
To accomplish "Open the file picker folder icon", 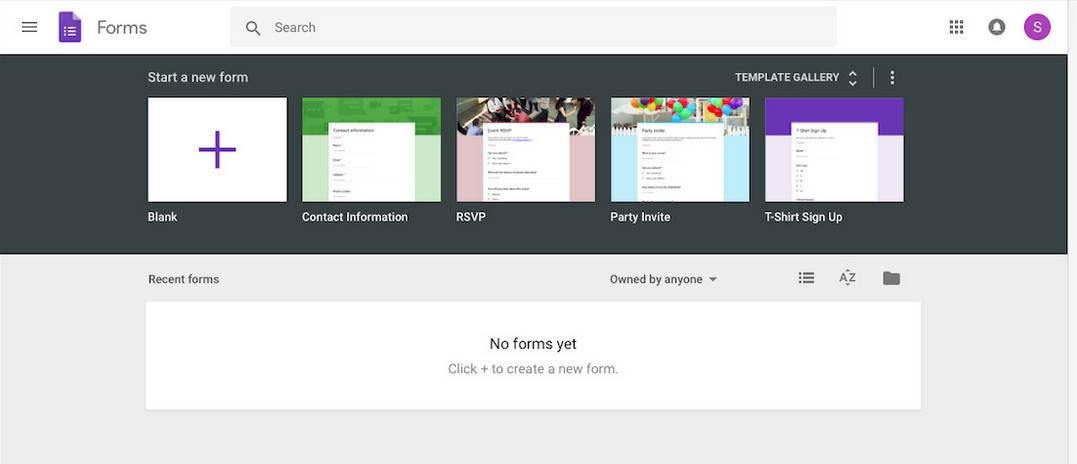I will 891,278.
